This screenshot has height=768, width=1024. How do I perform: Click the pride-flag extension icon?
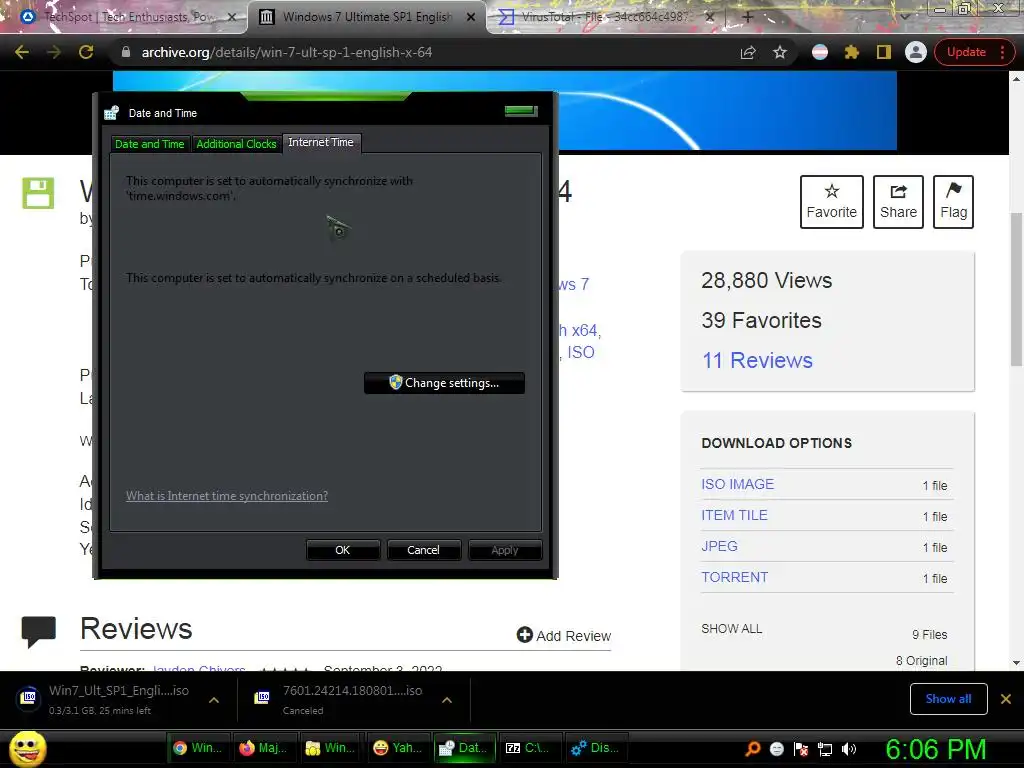820,52
